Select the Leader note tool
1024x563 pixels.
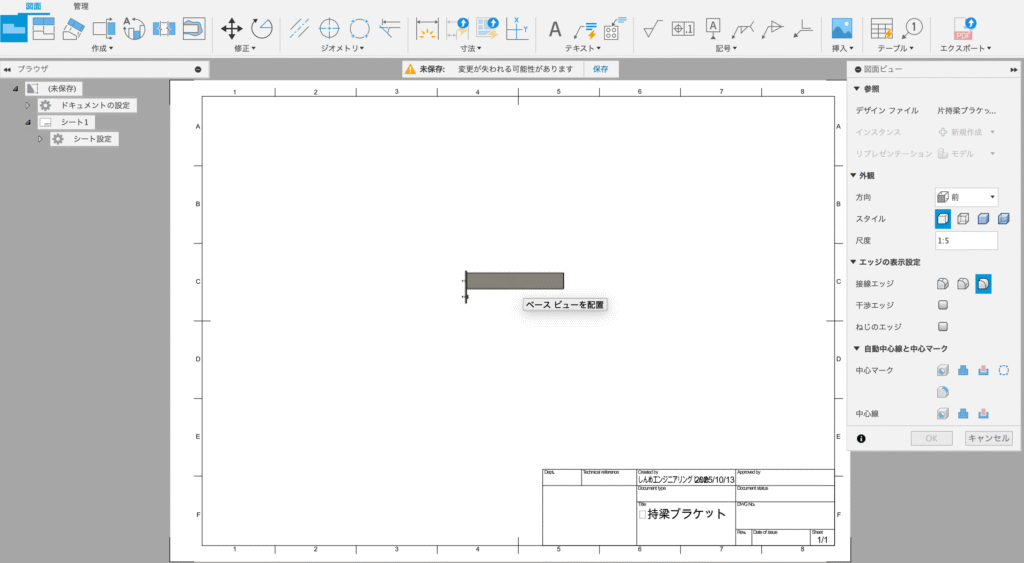(x=585, y=30)
